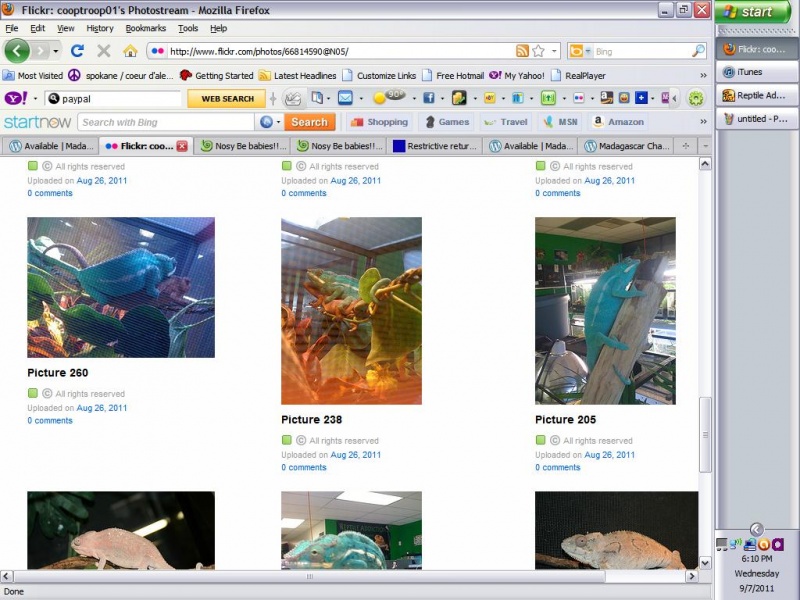Click the Flickr dots icon on Yahoo toolbar
This screenshot has width=800, height=600.
pos(579,98)
